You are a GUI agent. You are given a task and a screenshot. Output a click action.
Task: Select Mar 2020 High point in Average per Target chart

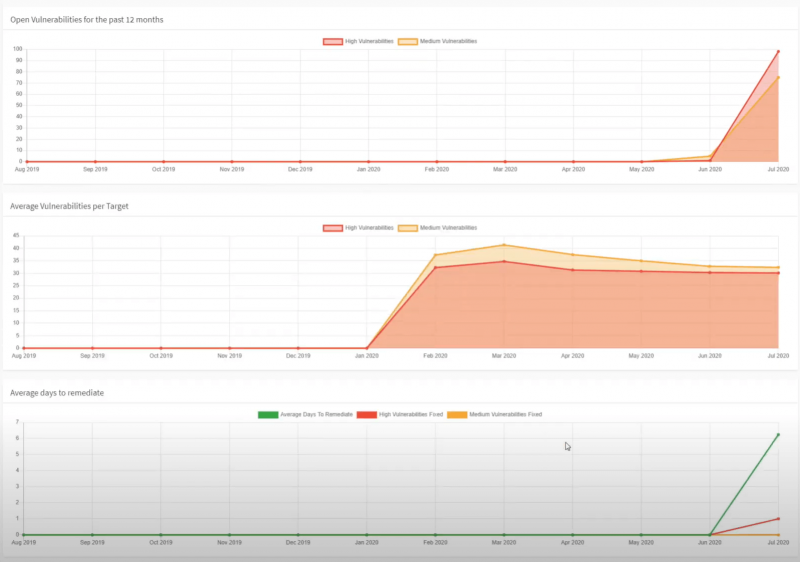coord(504,261)
